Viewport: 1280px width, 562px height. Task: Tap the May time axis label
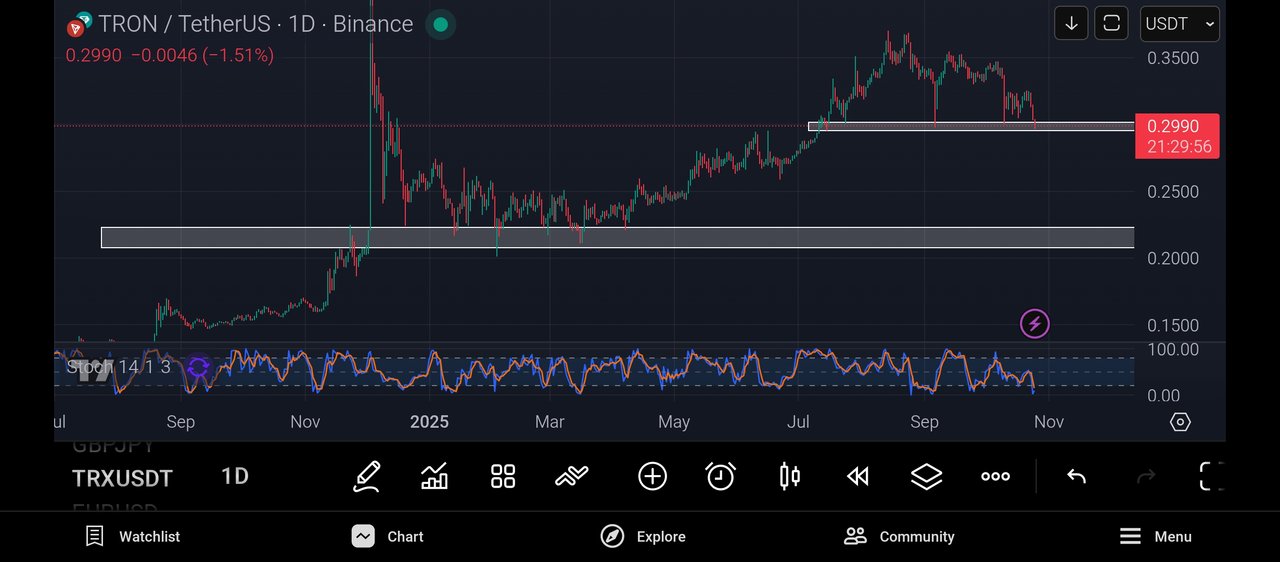674,422
